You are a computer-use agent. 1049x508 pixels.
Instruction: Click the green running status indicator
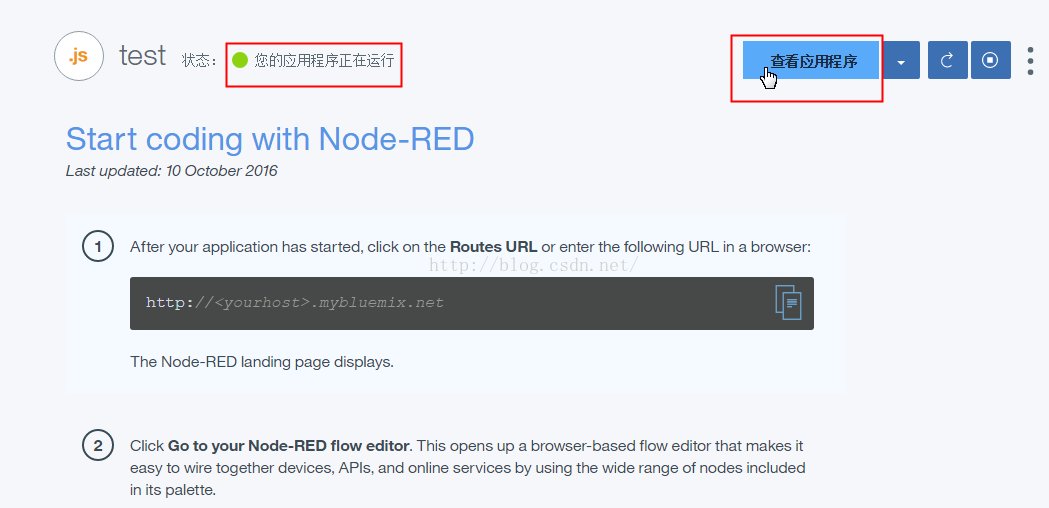(240, 60)
